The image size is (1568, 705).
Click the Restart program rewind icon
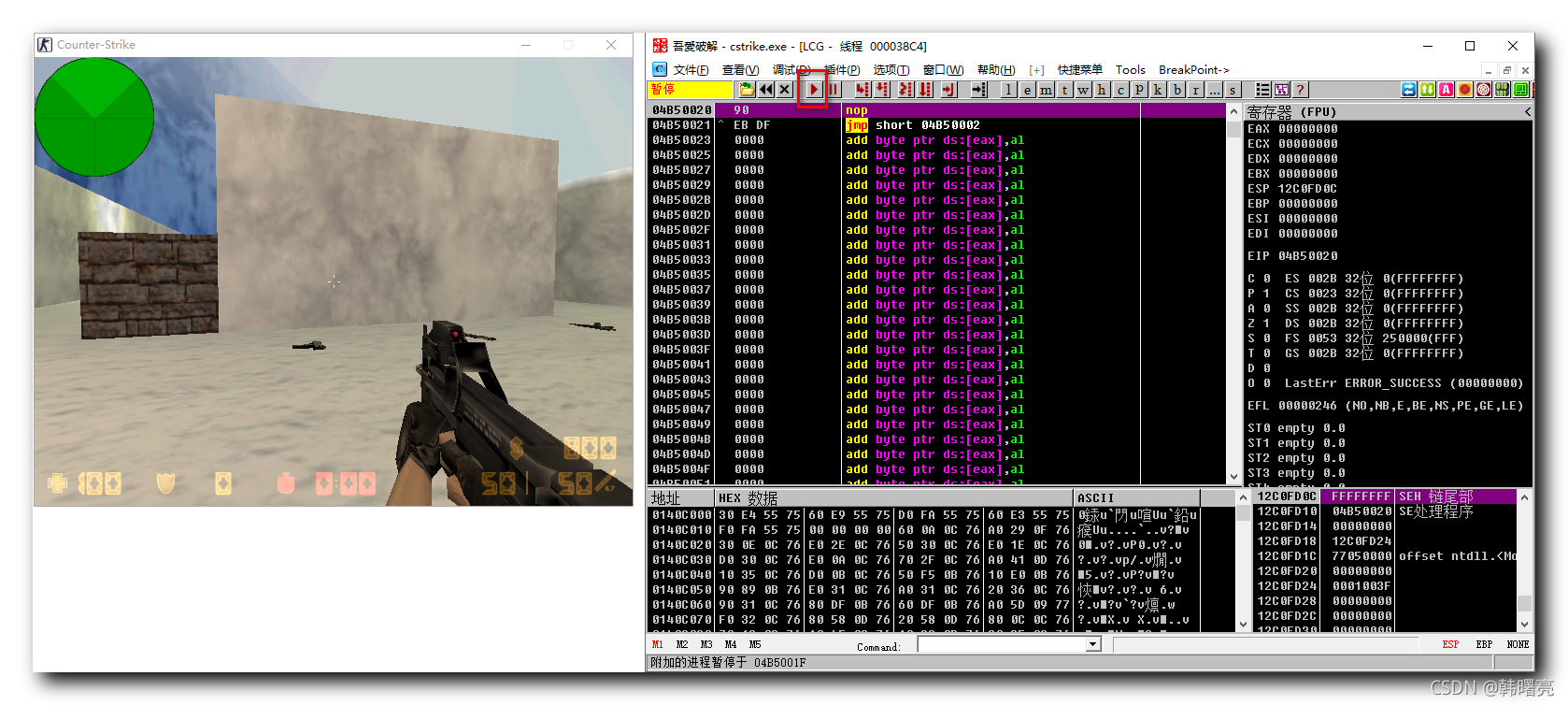pos(766,90)
